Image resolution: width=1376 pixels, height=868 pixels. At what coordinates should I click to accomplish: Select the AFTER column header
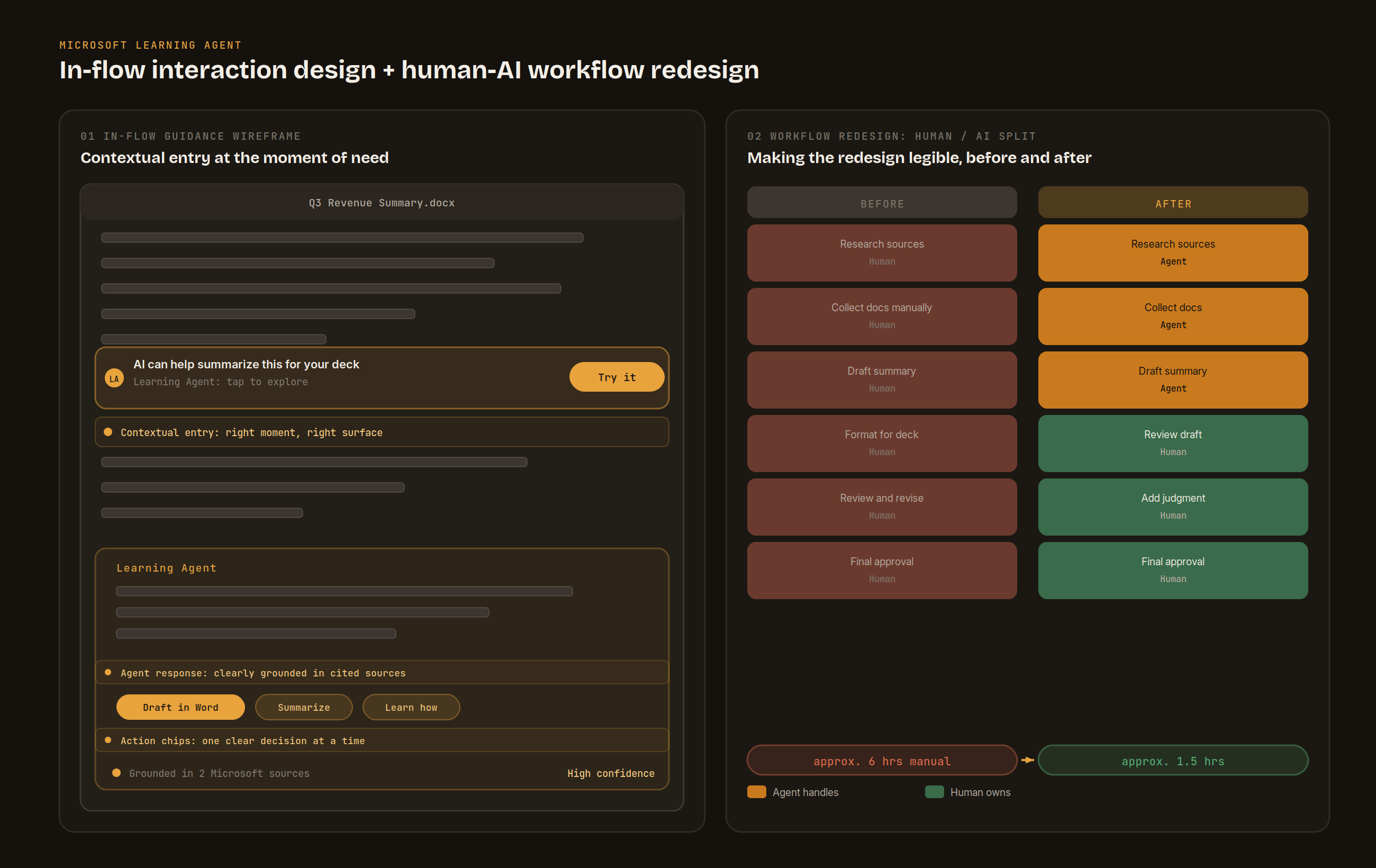point(1173,203)
